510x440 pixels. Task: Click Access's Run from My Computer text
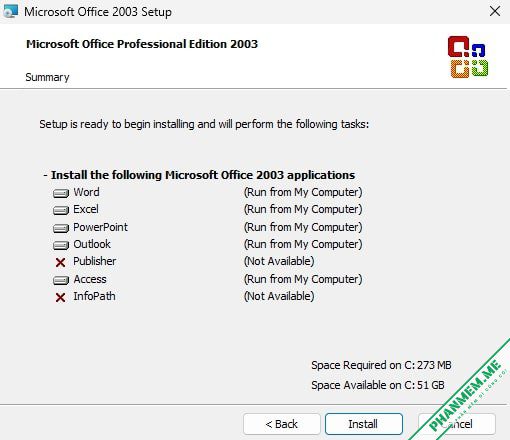coord(303,279)
